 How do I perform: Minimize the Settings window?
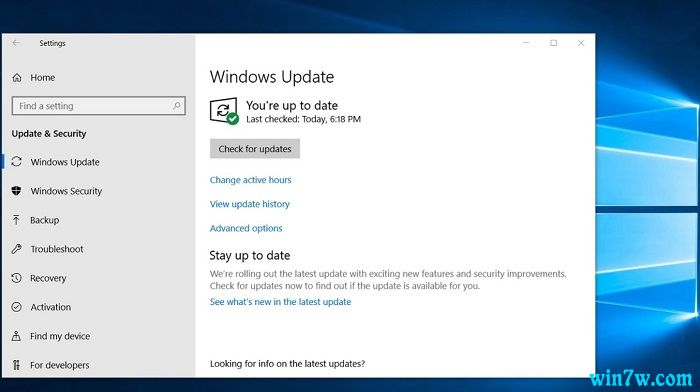[526, 43]
